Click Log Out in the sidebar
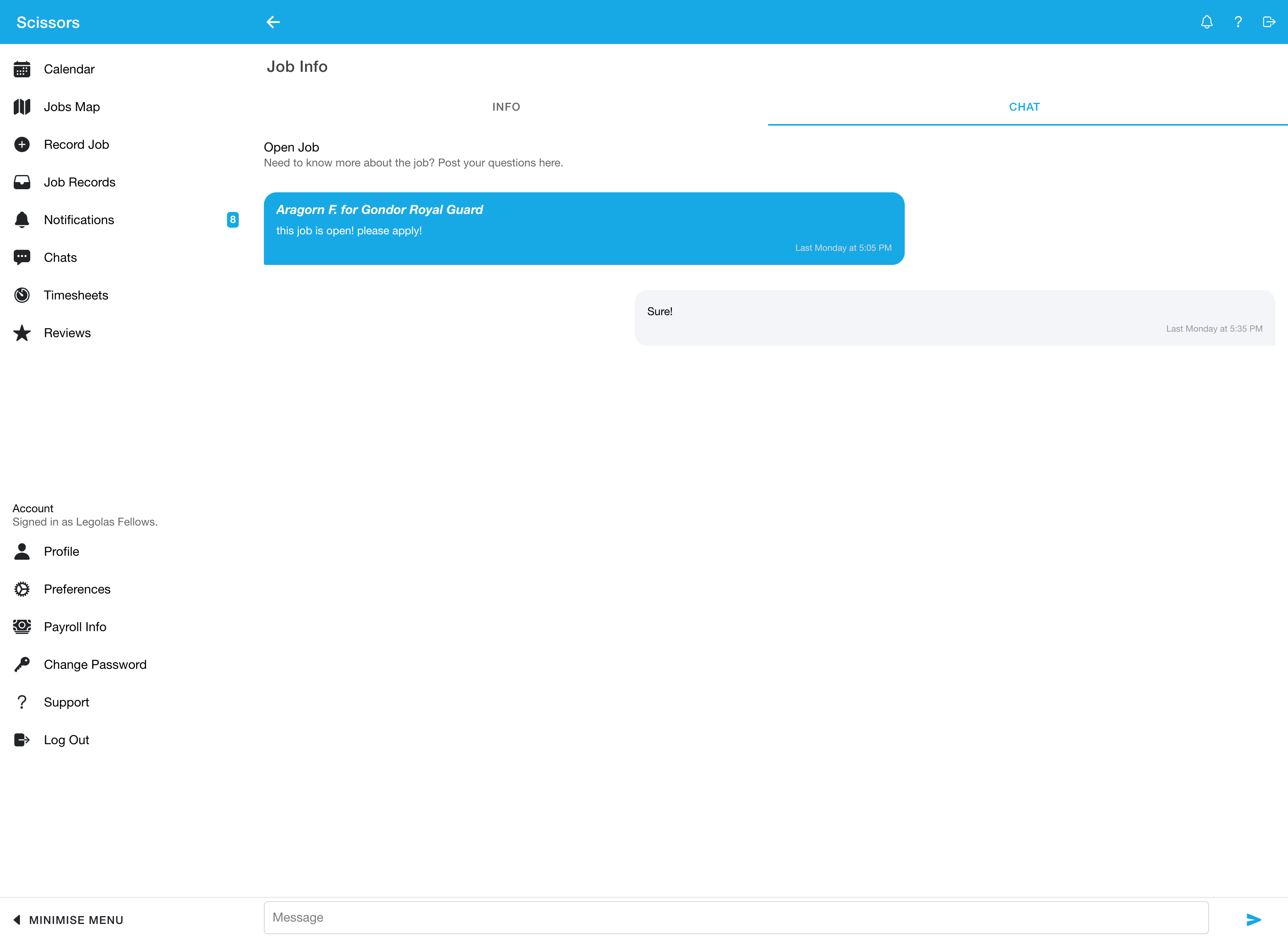The width and height of the screenshot is (1288, 942). [x=66, y=739]
